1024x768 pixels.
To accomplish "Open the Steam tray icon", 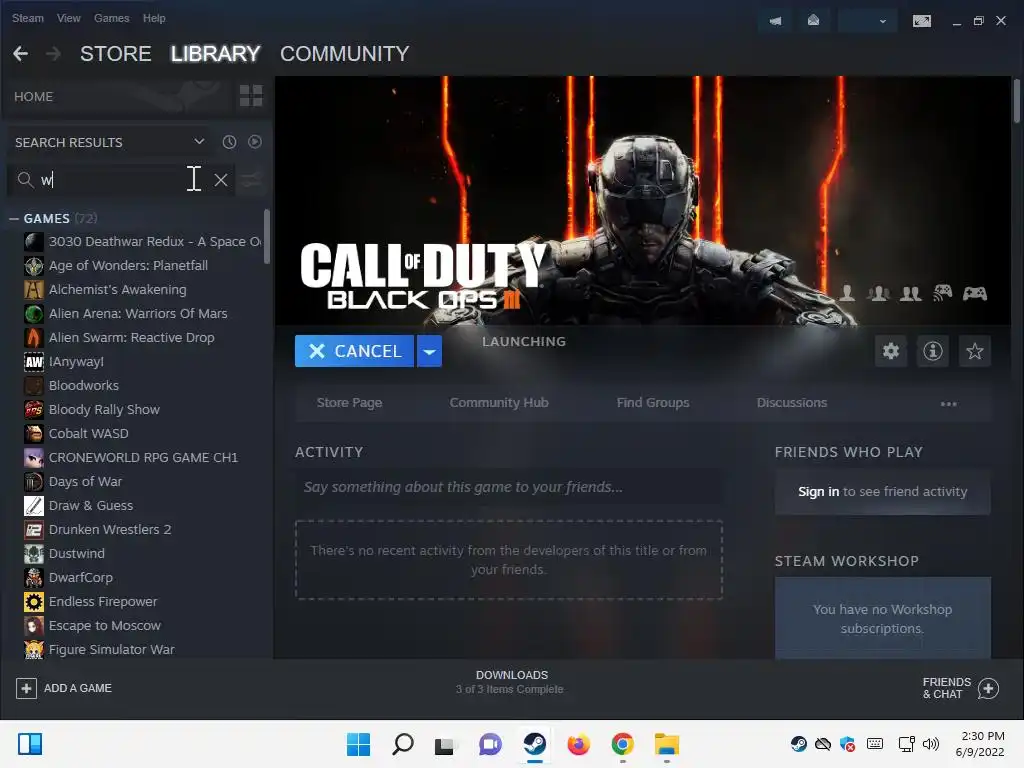I will [798, 744].
